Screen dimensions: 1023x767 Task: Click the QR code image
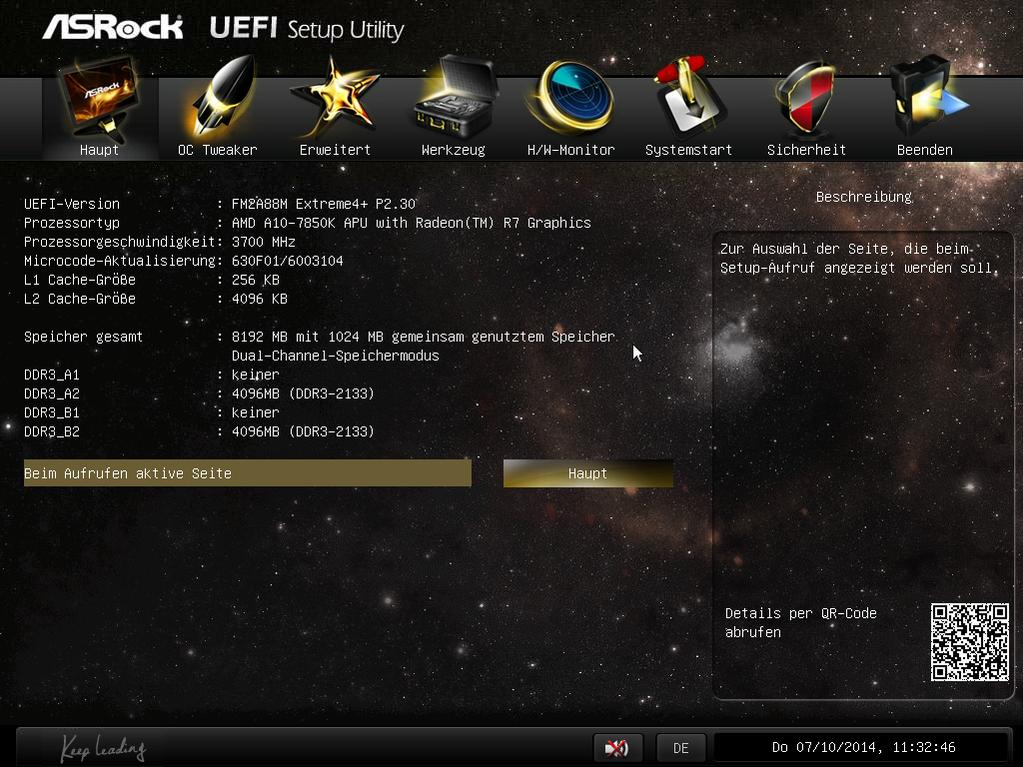(x=970, y=642)
